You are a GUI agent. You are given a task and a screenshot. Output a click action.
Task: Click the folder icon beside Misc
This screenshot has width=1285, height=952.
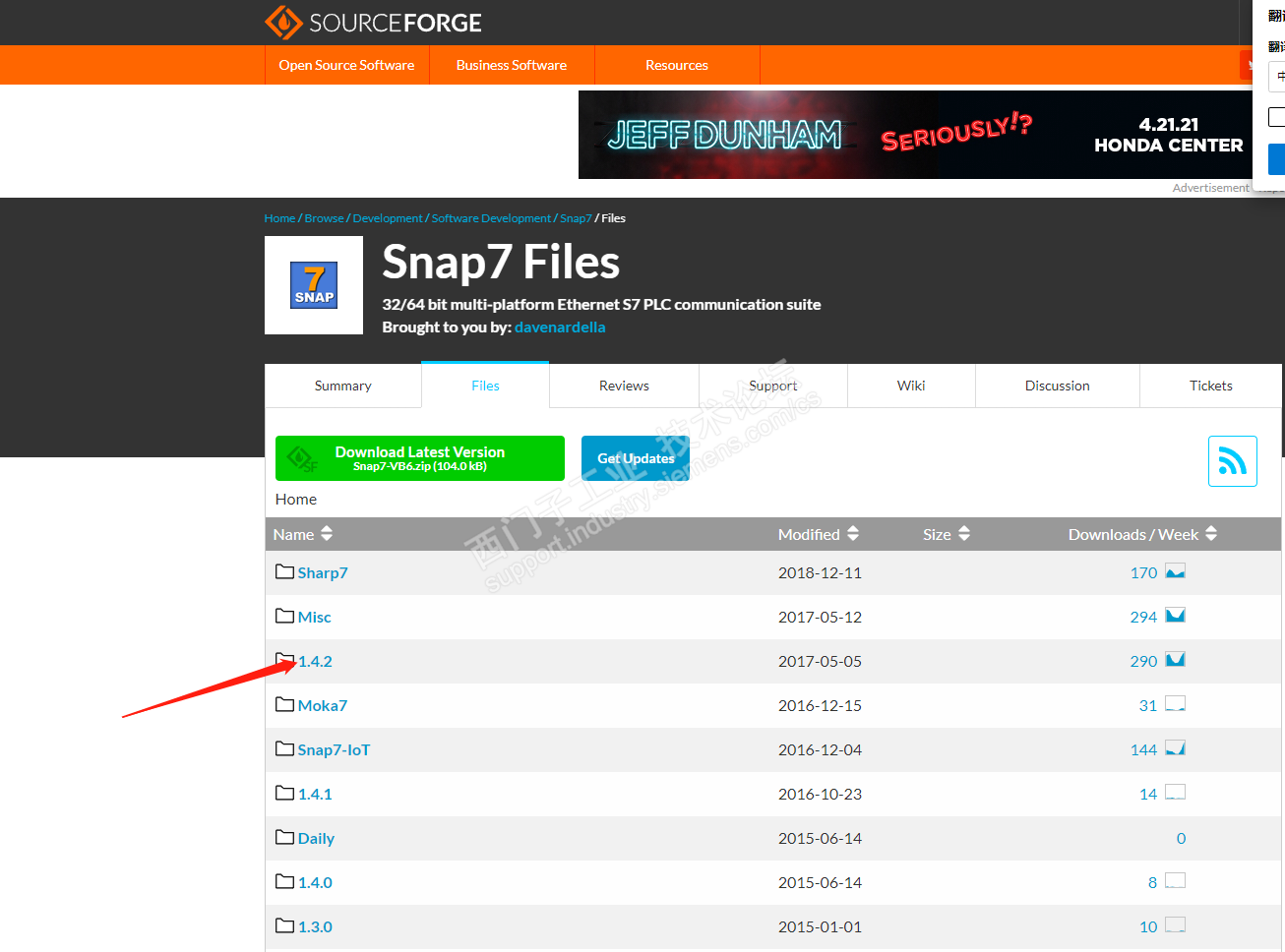[x=285, y=616]
